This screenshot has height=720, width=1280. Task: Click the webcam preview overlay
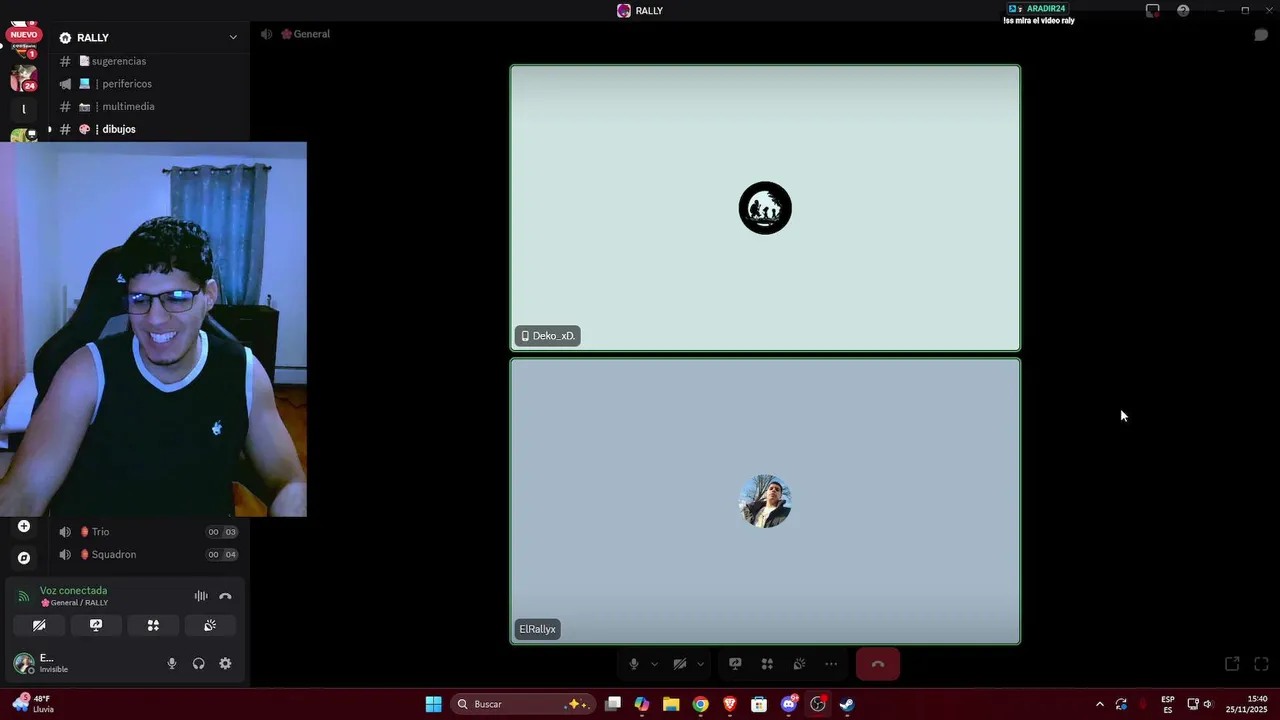153,329
